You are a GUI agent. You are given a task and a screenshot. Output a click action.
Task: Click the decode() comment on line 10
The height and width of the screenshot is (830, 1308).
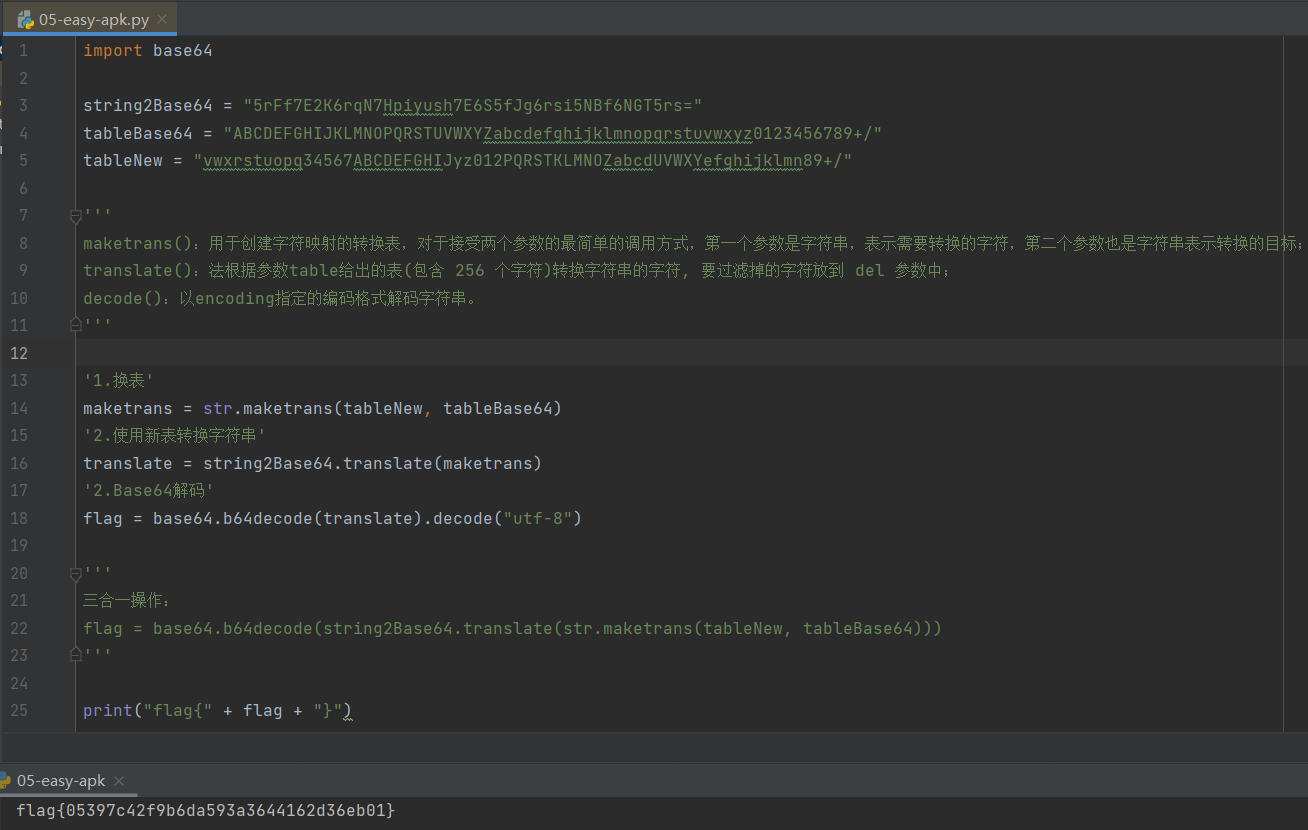coord(280,298)
